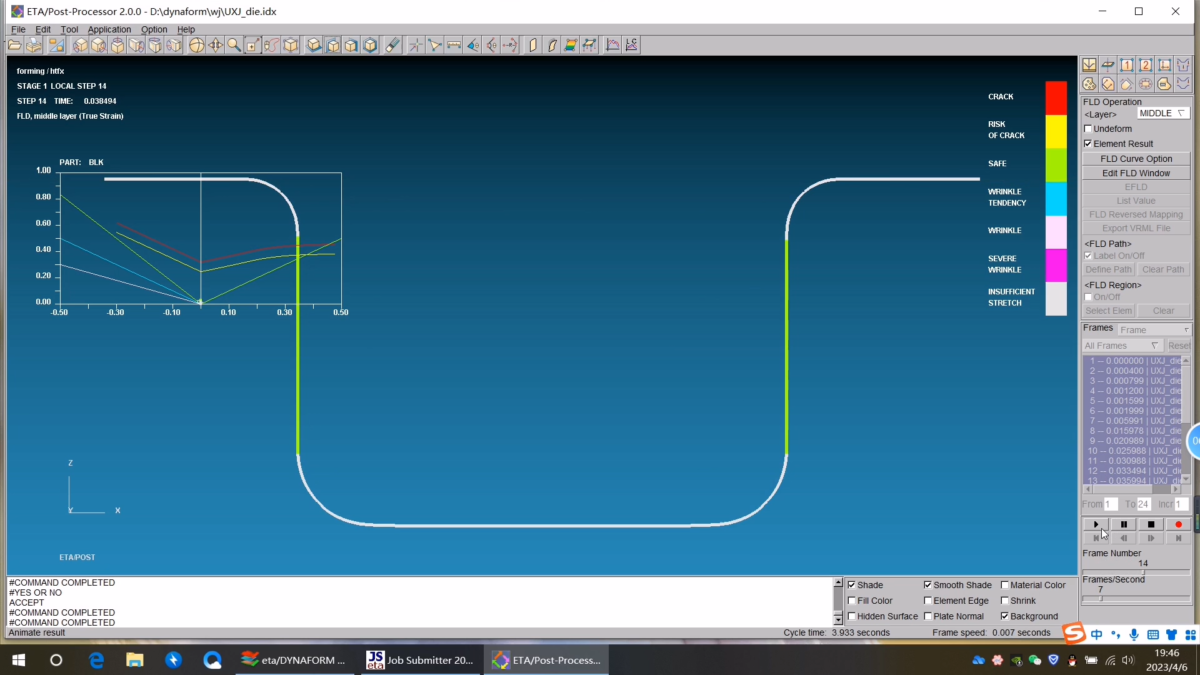Open the Tool menu

pos(69,29)
